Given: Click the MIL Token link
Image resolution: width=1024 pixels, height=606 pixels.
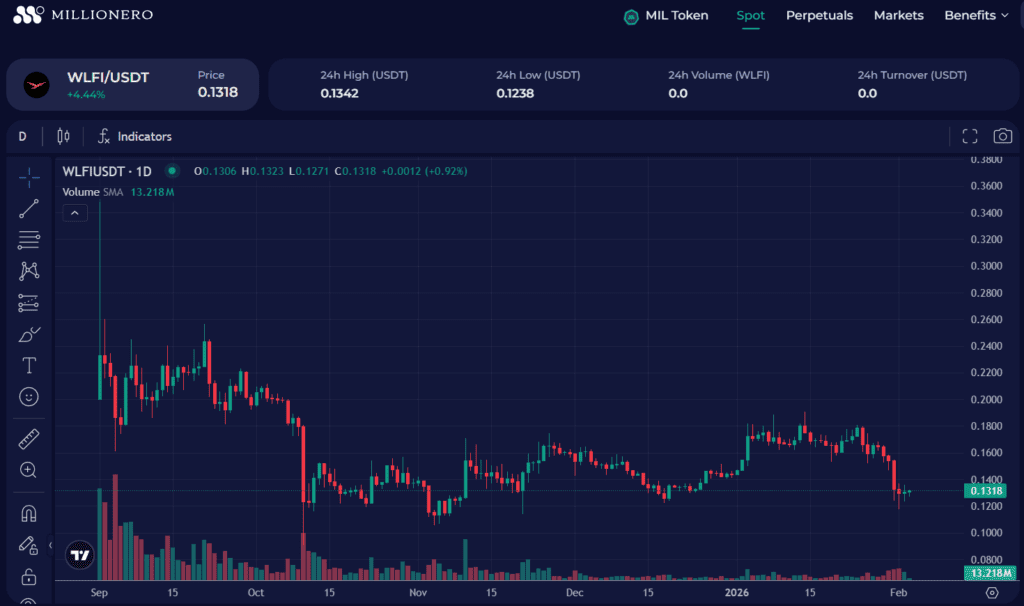Looking at the screenshot, I should coord(666,15).
